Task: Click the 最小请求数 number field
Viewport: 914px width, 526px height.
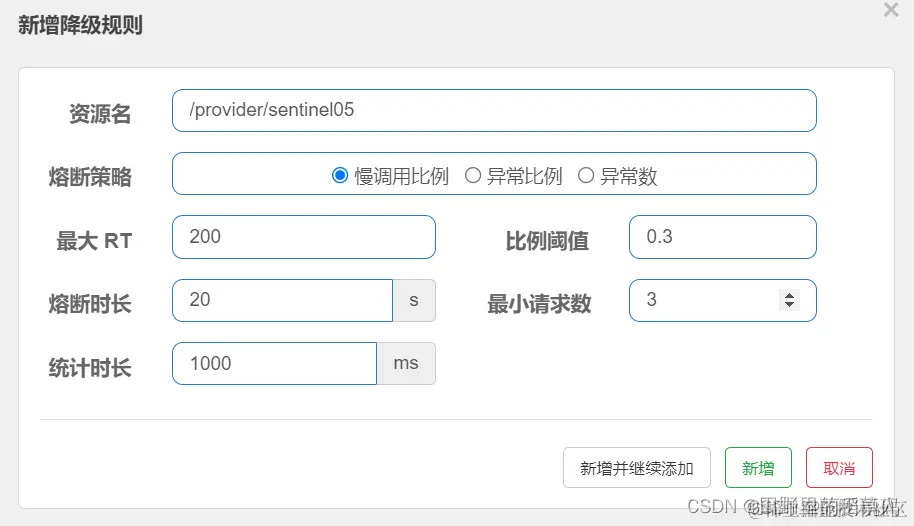Action: click(723, 300)
